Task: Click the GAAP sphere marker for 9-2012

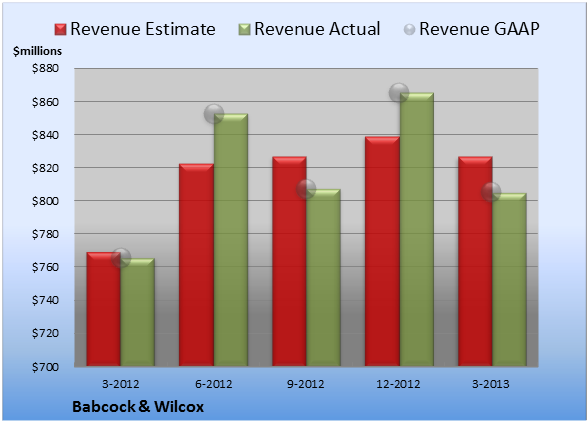Action: coord(306,189)
